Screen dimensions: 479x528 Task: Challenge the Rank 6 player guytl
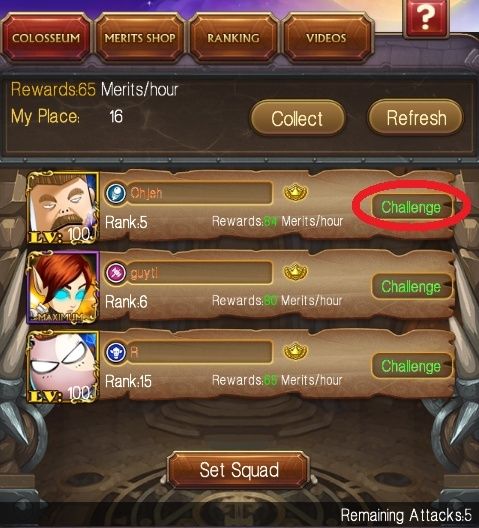pos(411,287)
